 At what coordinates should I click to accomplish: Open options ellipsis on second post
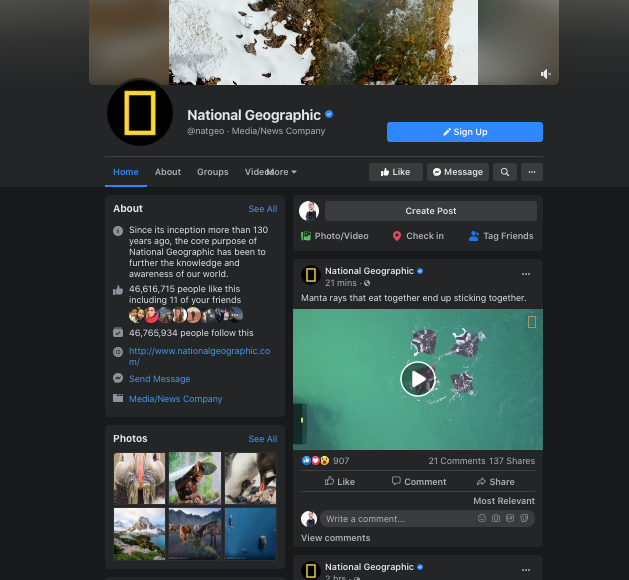526,570
